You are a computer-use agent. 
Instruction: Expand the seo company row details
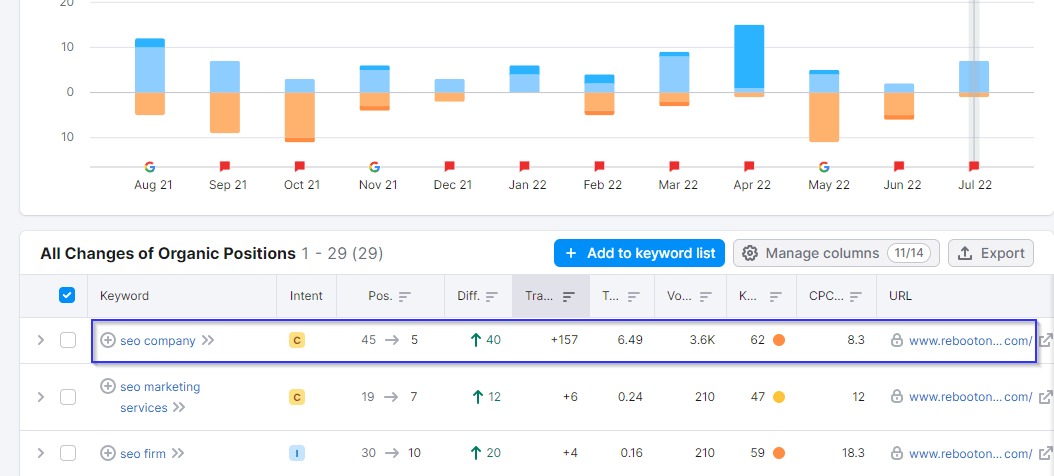(40, 340)
